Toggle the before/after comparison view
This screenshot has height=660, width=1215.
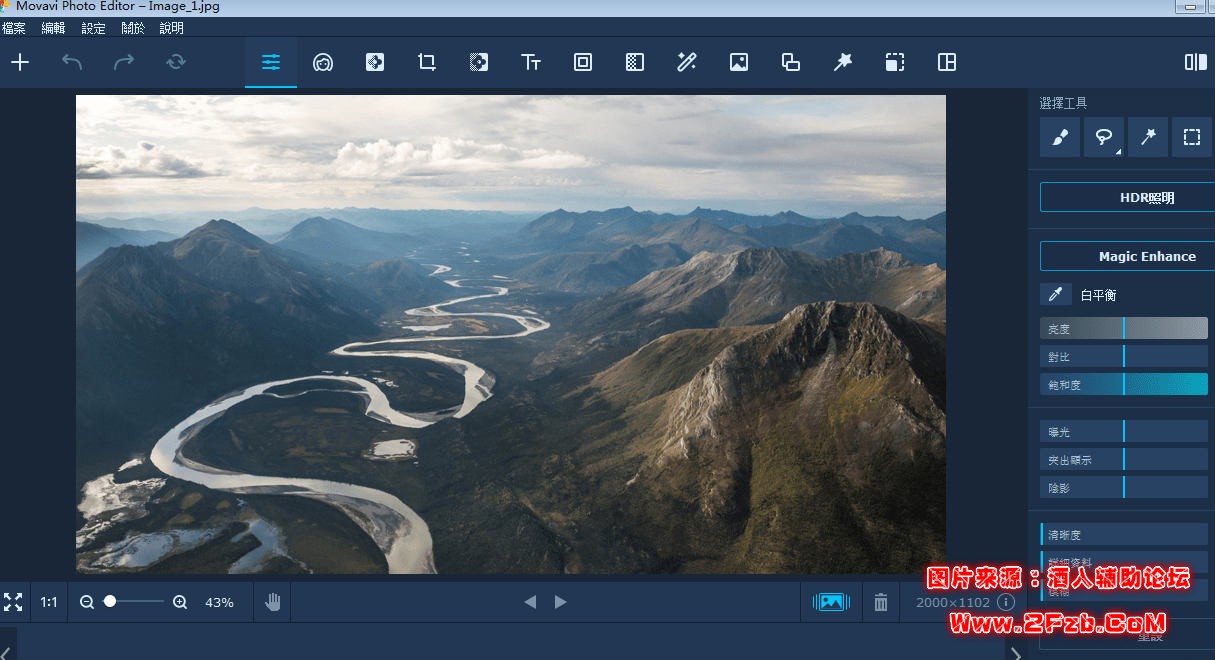point(1195,62)
